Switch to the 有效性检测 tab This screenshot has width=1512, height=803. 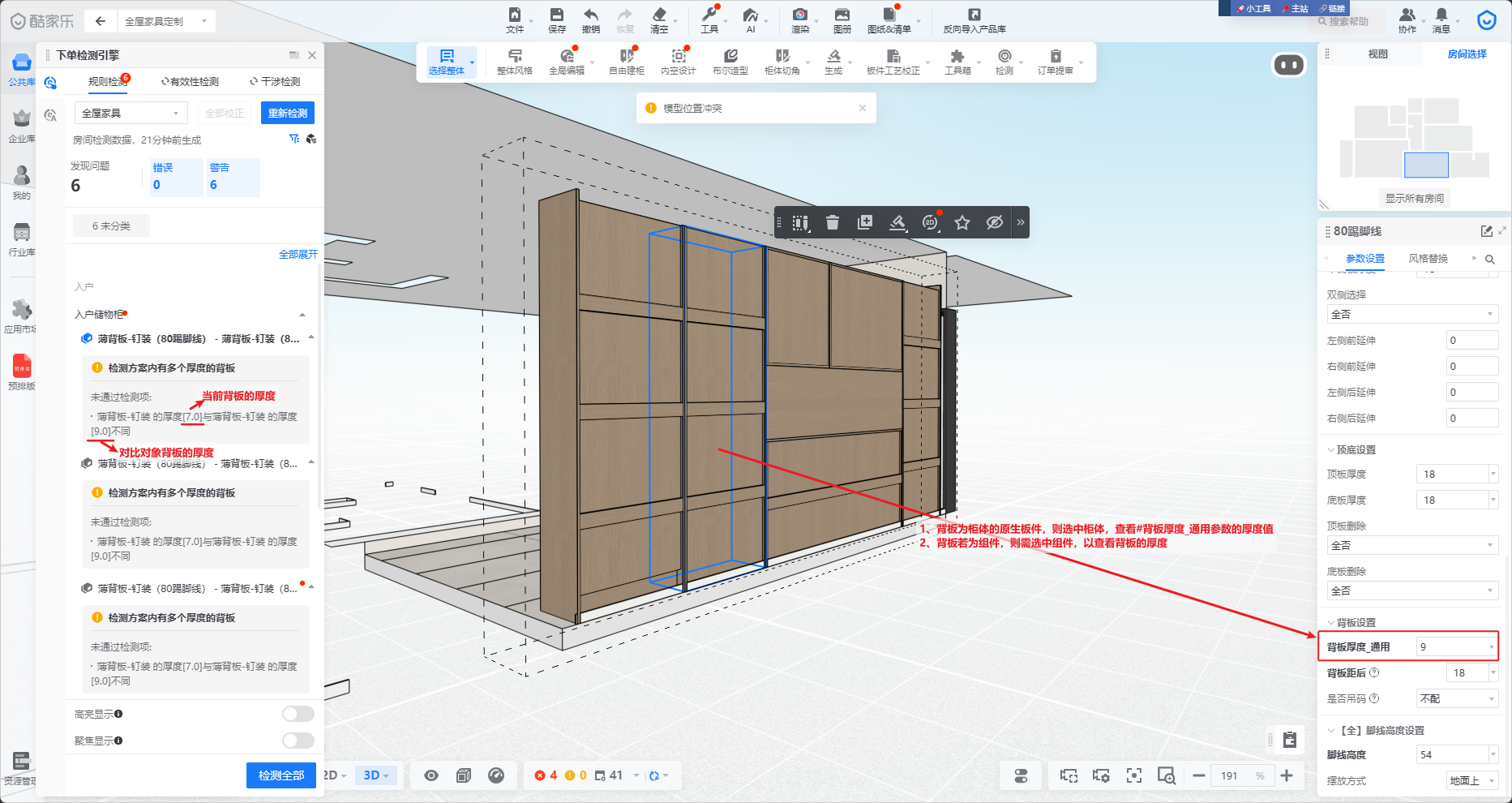point(191,81)
